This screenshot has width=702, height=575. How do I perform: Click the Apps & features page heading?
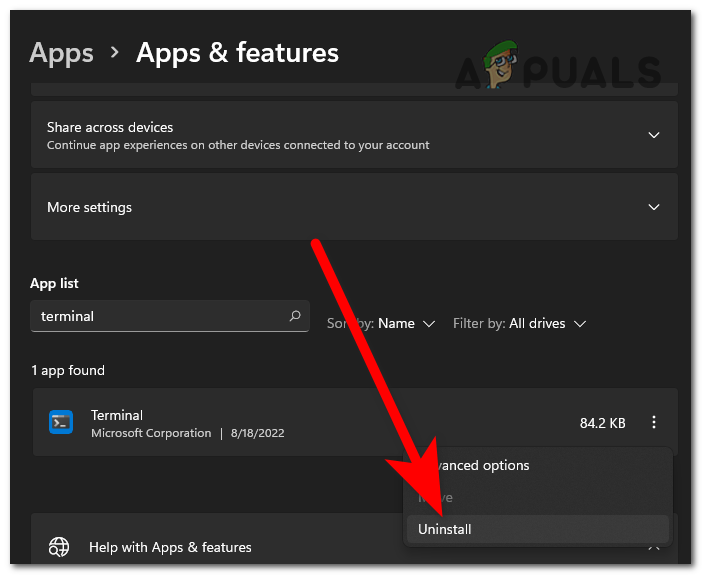[237, 53]
